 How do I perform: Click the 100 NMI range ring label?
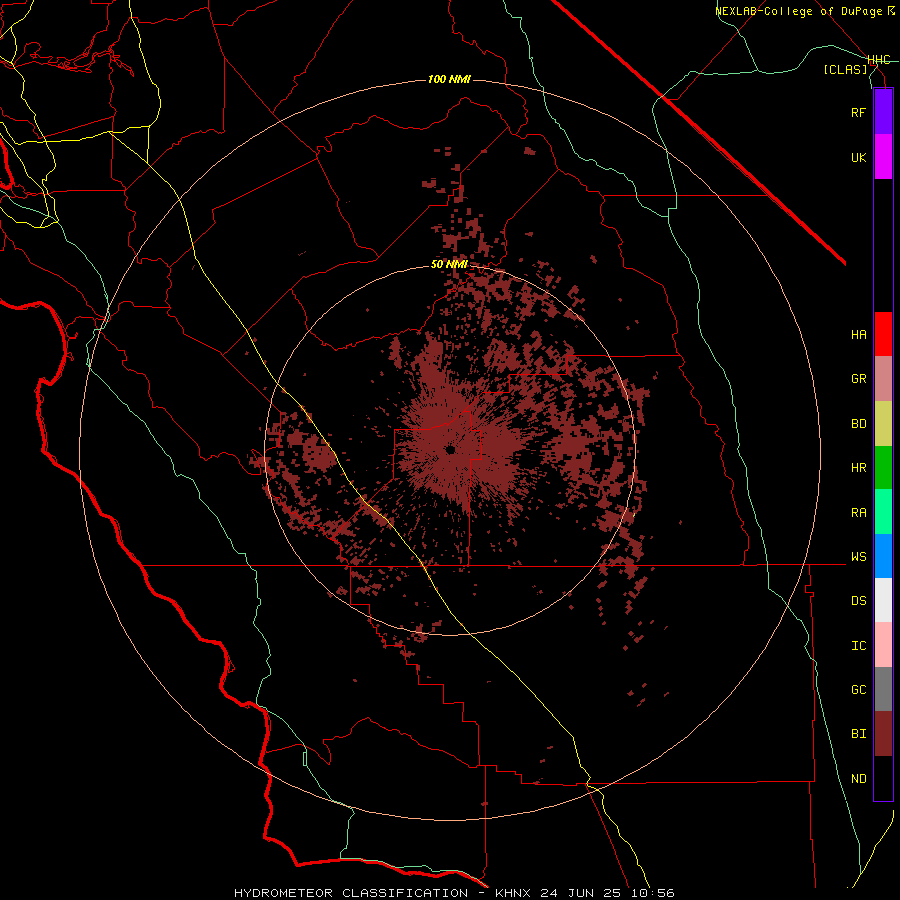pyautogui.click(x=449, y=79)
